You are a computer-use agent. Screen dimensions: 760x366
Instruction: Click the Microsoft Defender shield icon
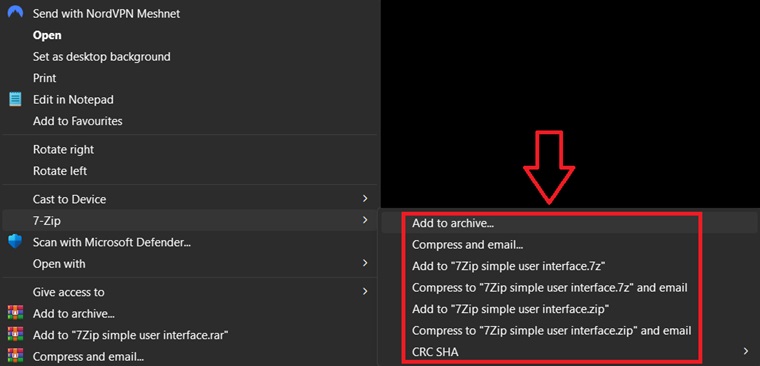point(16,241)
